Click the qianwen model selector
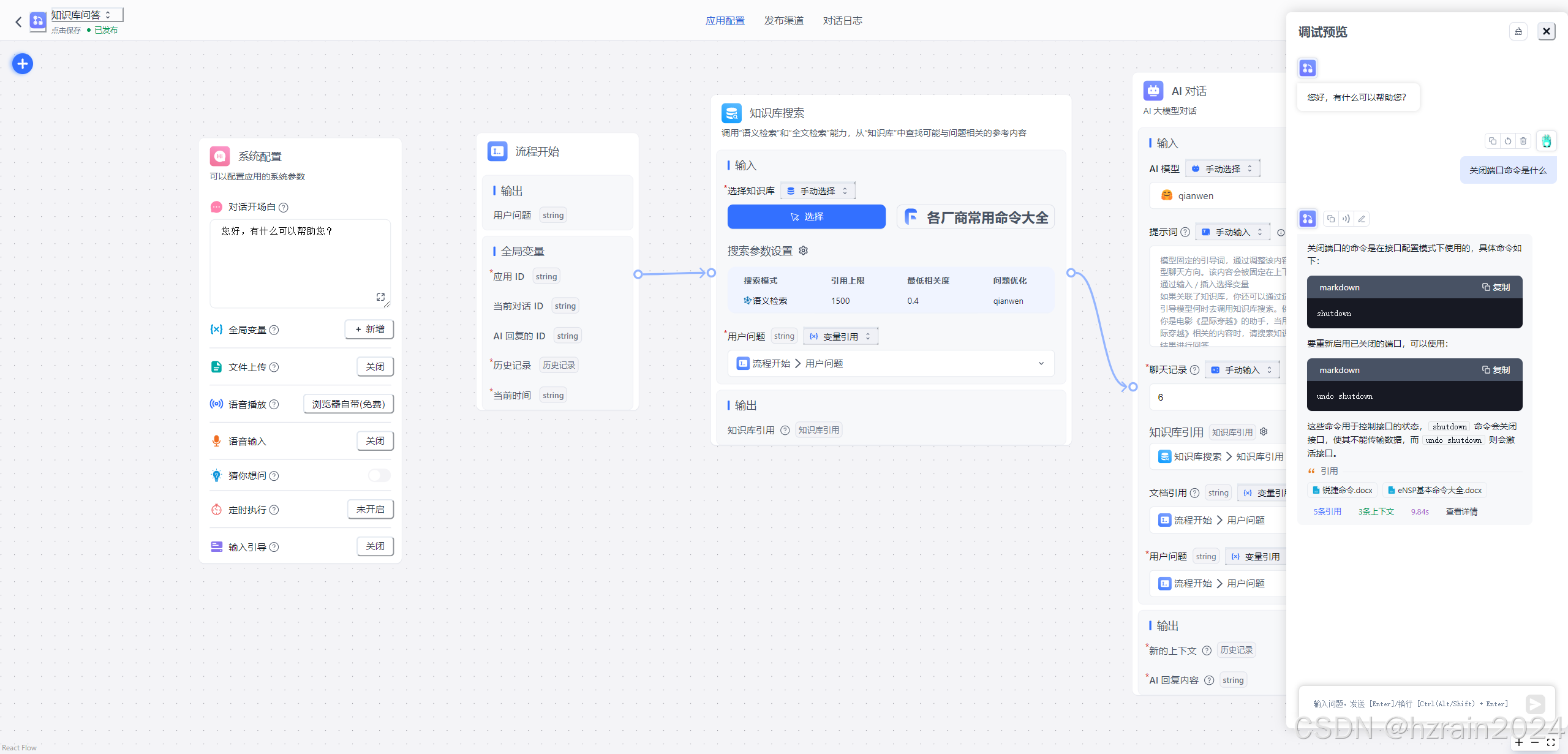 [1218, 196]
